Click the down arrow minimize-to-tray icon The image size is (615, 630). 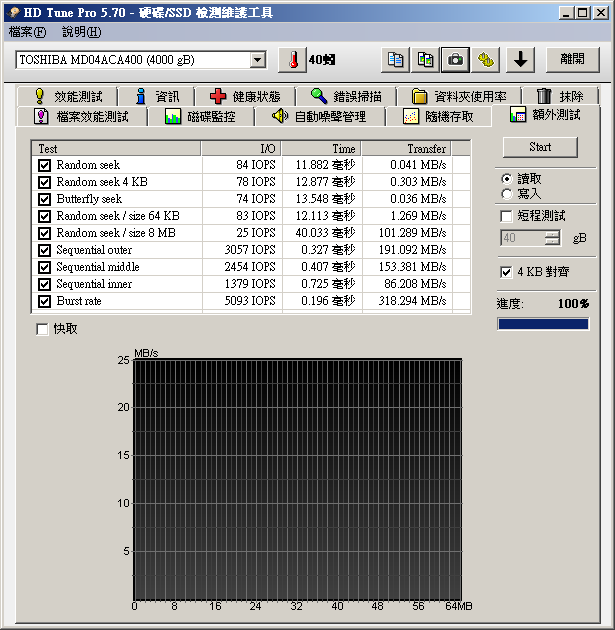coord(521,60)
